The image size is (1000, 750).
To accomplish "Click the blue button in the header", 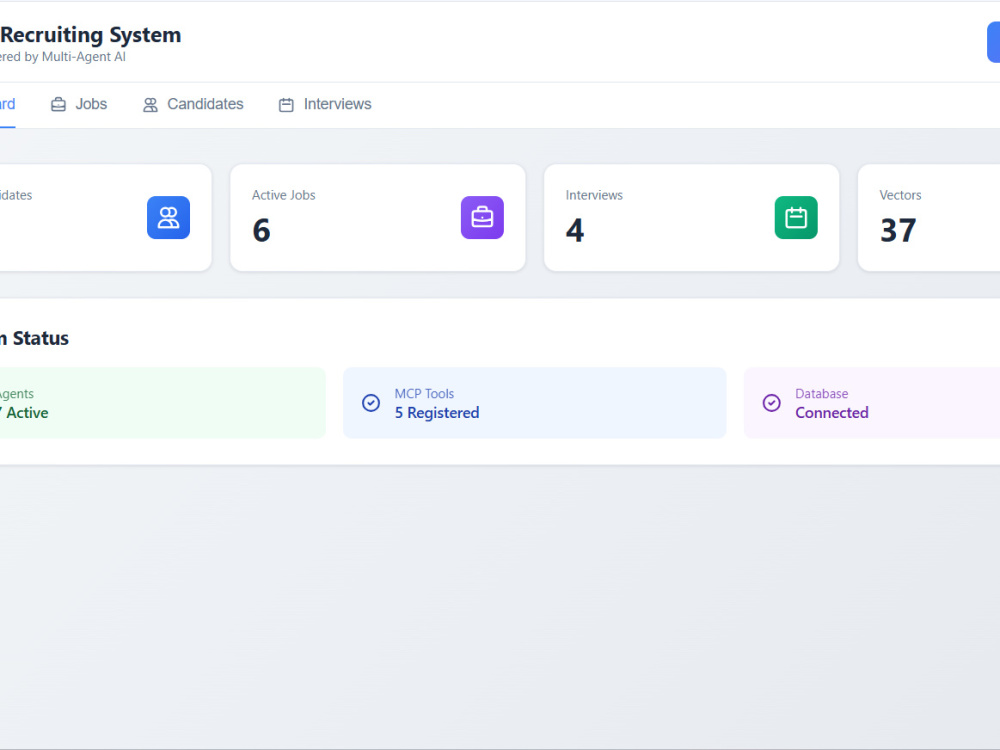I will [x=994, y=42].
